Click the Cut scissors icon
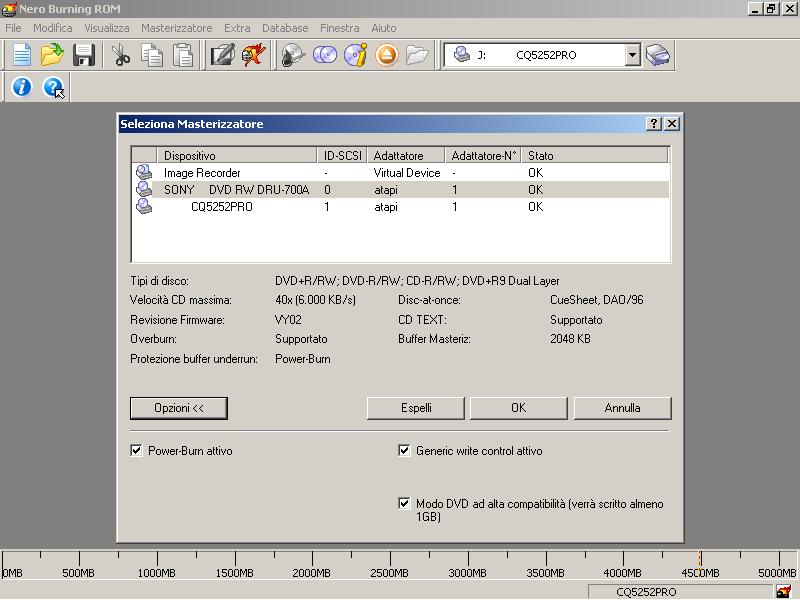 pyautogui.click(x=120, y=55)
